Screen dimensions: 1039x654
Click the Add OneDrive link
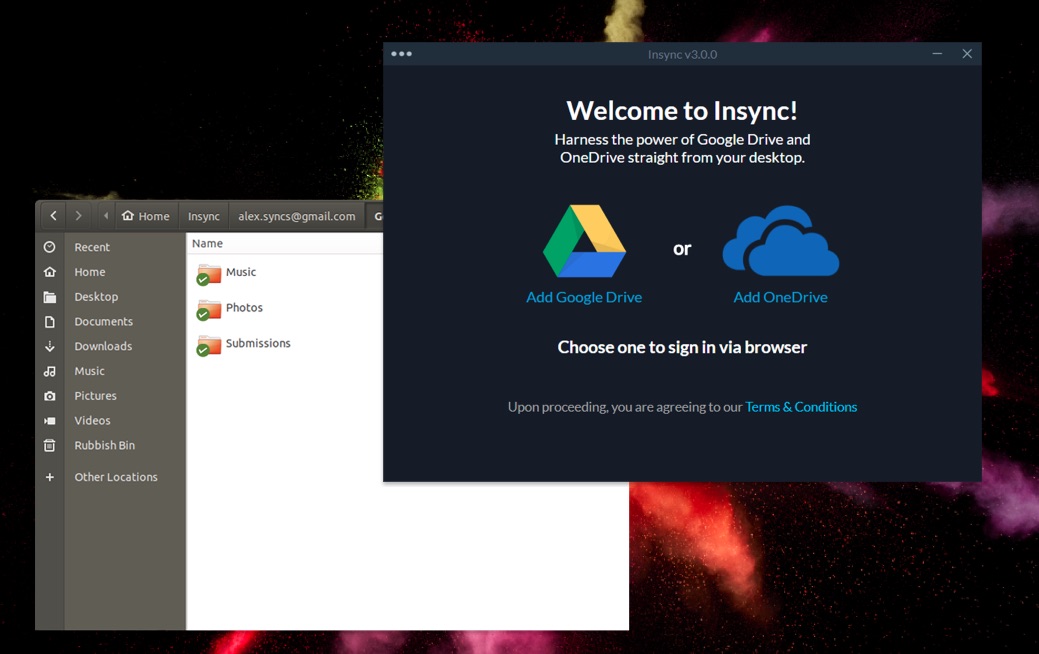[x=780, y=297]
